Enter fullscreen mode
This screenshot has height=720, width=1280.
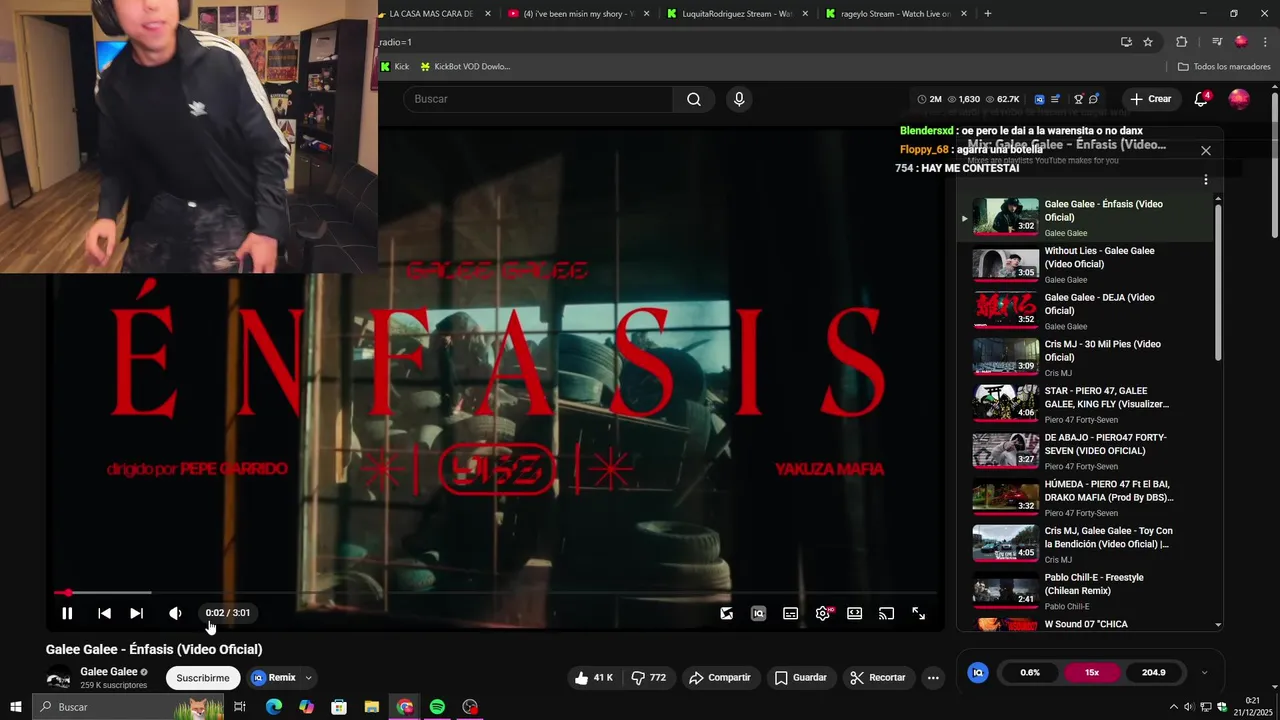(918, 613)
